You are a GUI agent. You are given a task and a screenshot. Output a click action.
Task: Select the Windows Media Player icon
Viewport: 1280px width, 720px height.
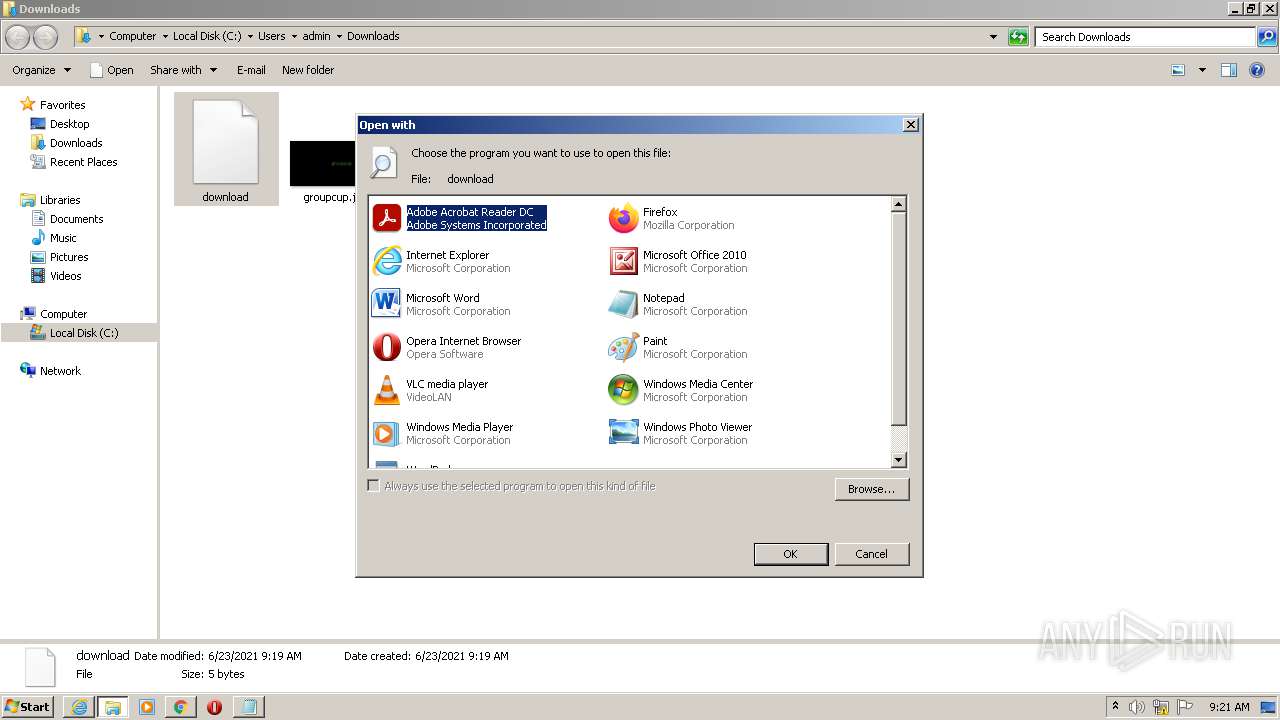(x=387, y=433)
